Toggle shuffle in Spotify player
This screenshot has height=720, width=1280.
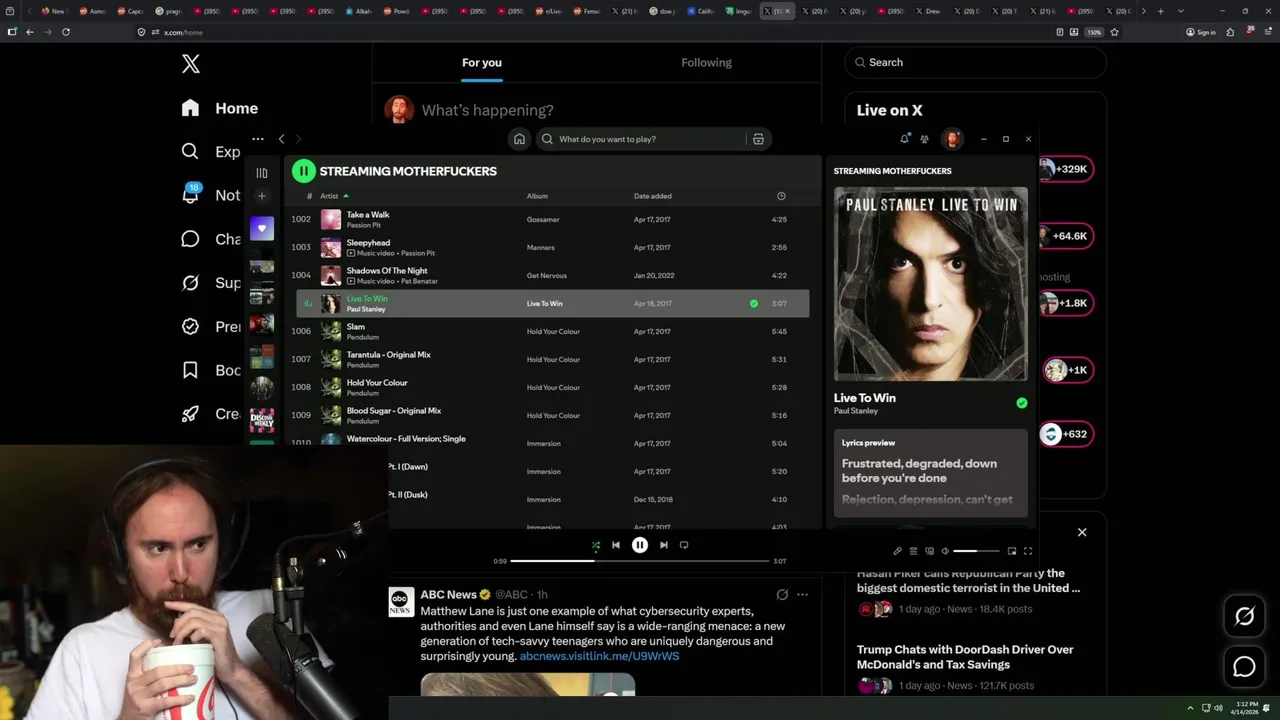tap(596, 545)
